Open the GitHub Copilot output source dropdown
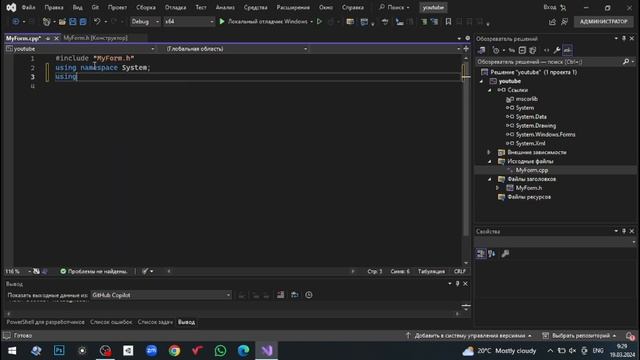640x360 pixels. [161, 295]
